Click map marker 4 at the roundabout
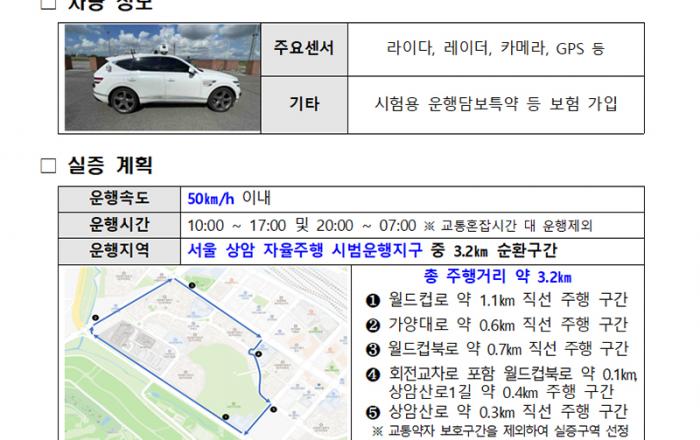The image size is (700, 440). 256,352
